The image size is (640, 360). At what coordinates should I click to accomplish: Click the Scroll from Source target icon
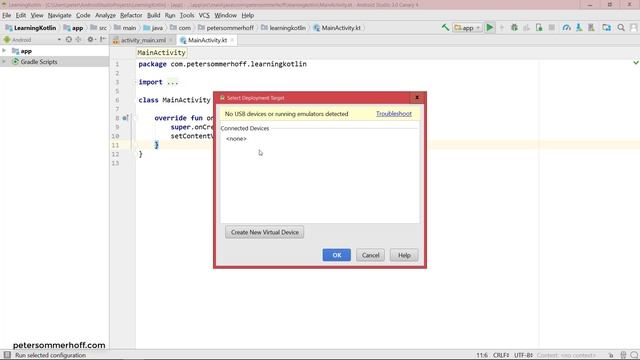[69, 40]
